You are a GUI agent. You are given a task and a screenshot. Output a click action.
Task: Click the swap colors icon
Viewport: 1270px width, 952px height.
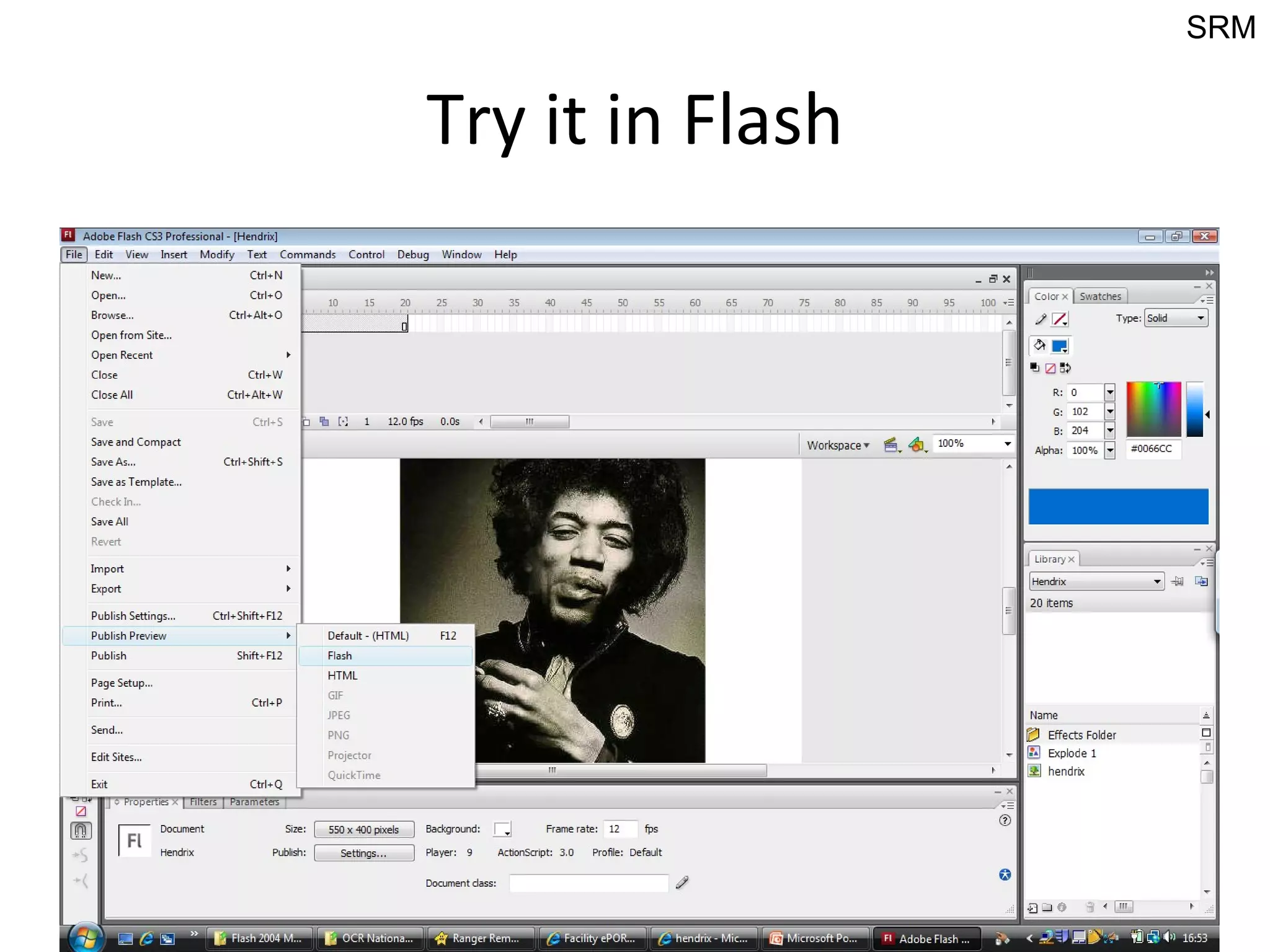click(x=1065, y=368)
